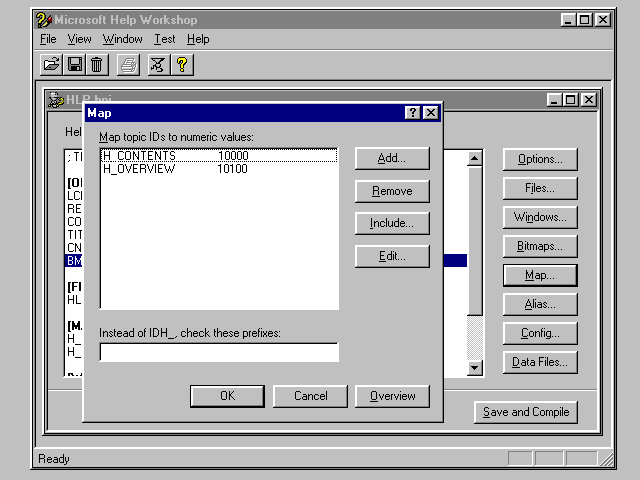Click the trash can toolbar icon
Screen dimensions: 640x480
click(x=96, y=65)
